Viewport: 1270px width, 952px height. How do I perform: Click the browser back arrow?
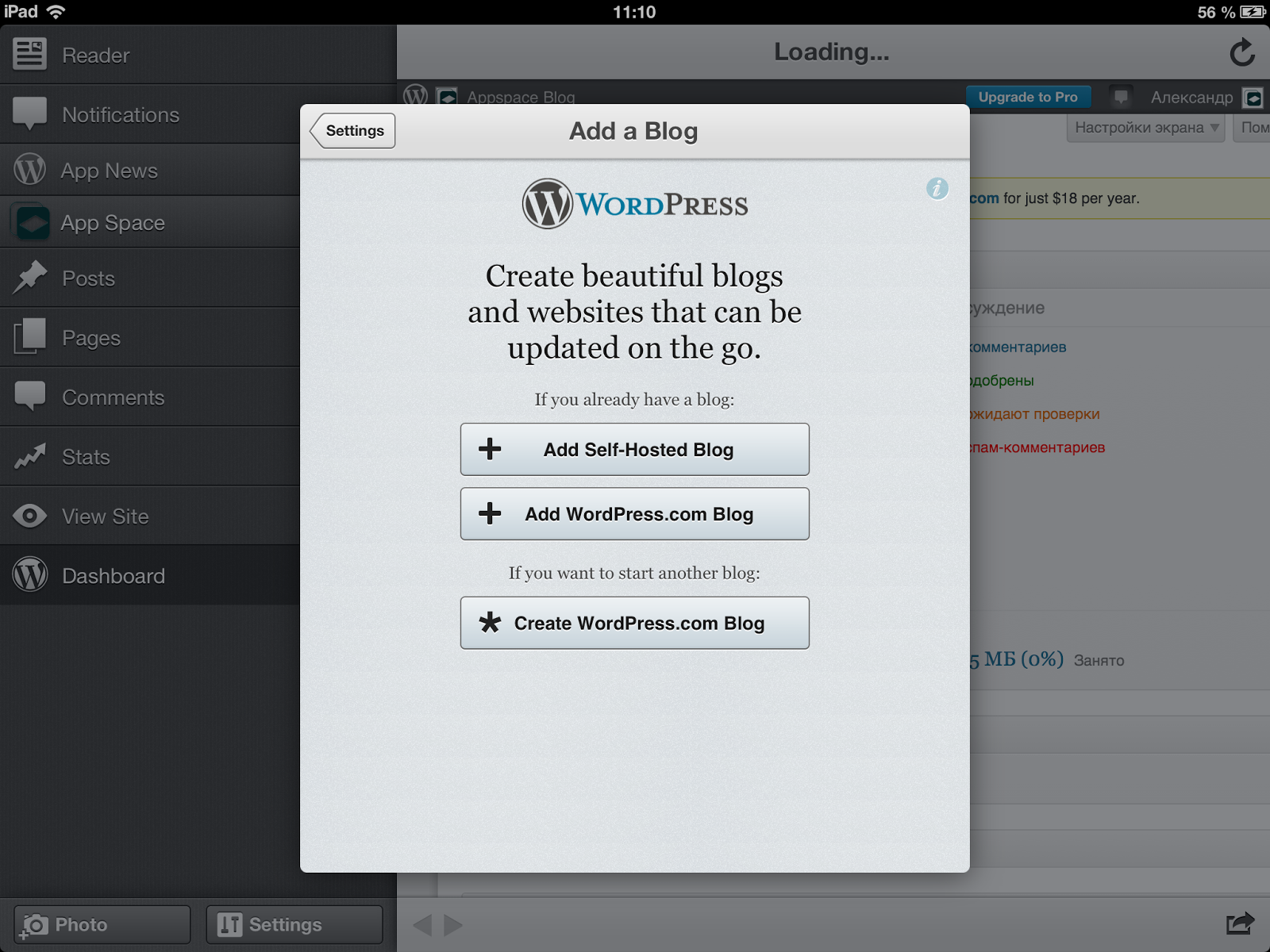[x=423, y=925]
